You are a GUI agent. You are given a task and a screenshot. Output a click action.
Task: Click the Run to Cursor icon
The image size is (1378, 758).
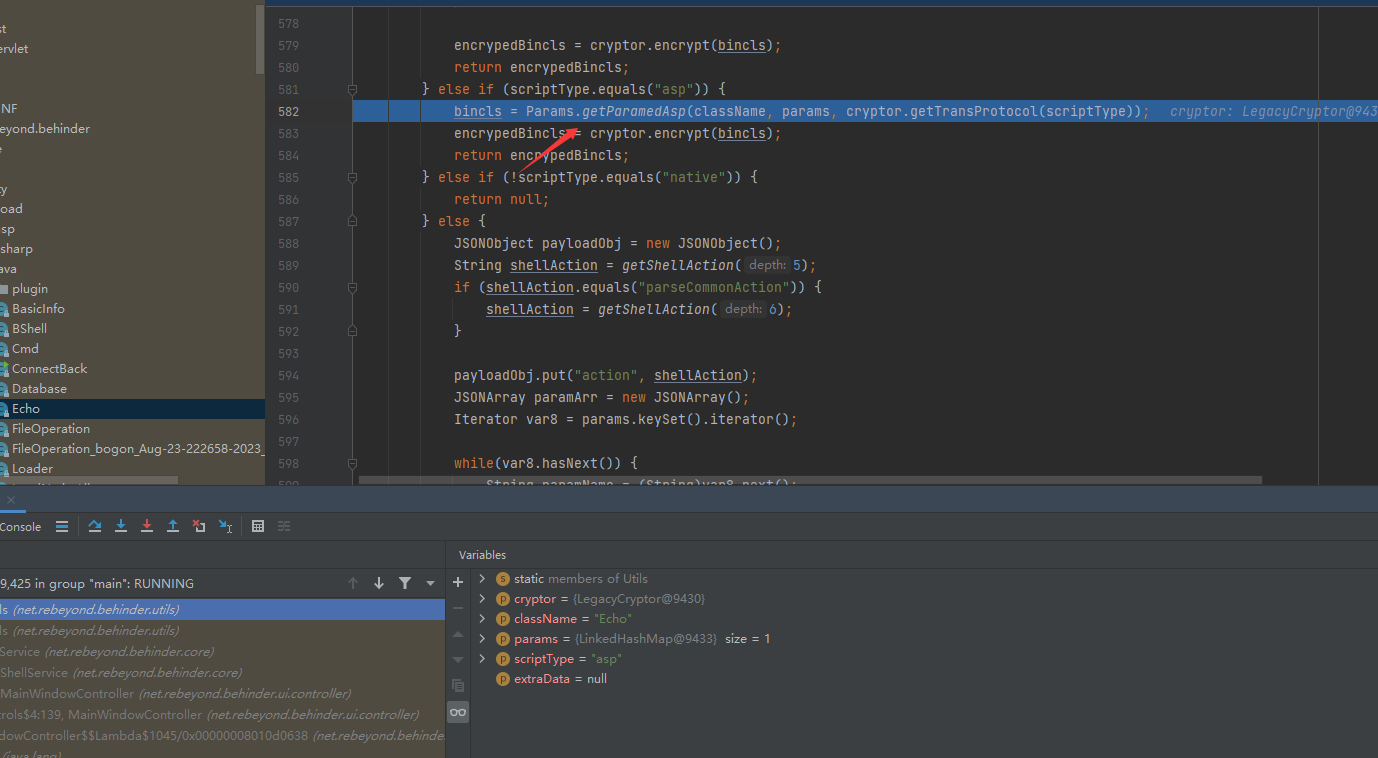pos(225,526)
